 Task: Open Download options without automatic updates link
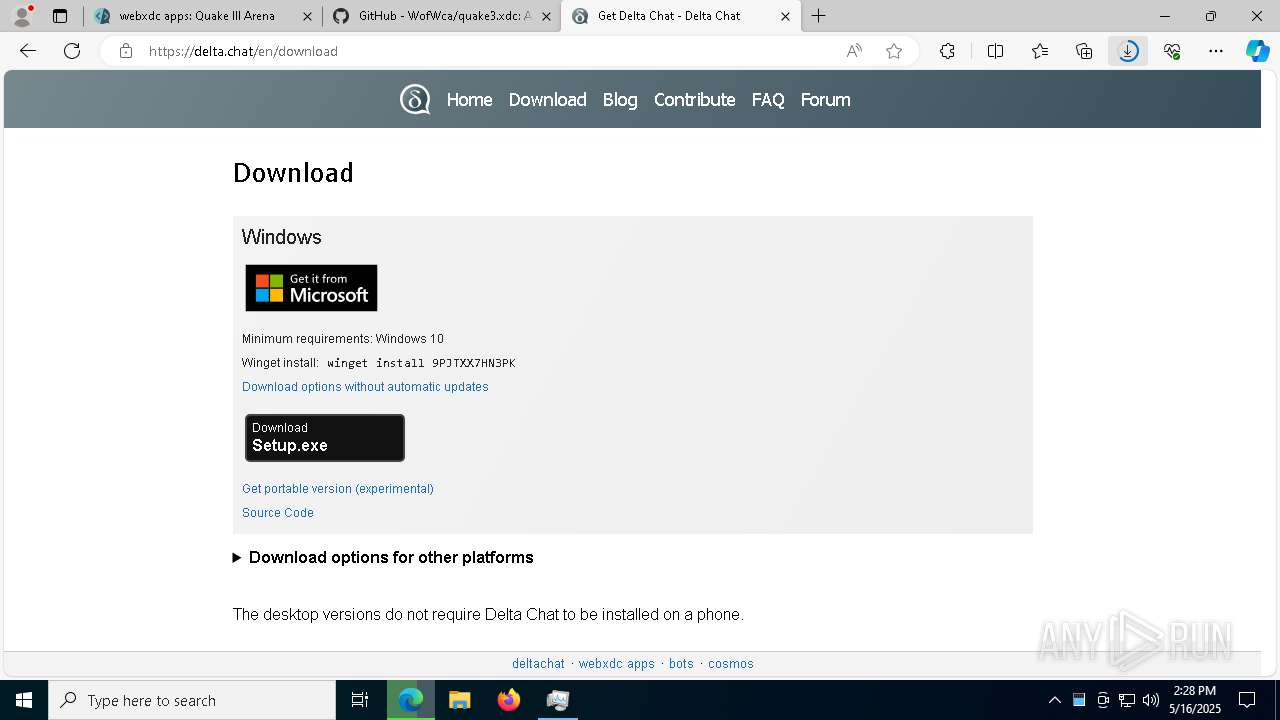(365, 387)
